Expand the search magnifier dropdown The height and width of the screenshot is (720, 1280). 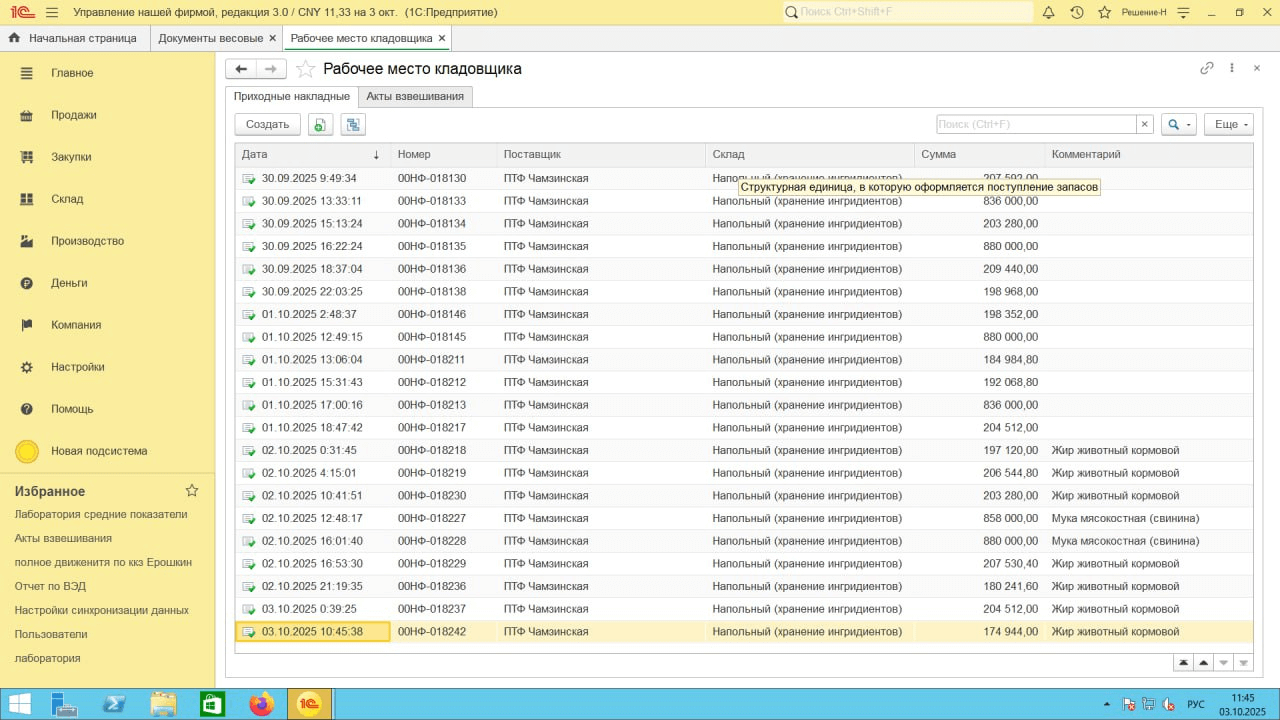(x=1178, y=124)
